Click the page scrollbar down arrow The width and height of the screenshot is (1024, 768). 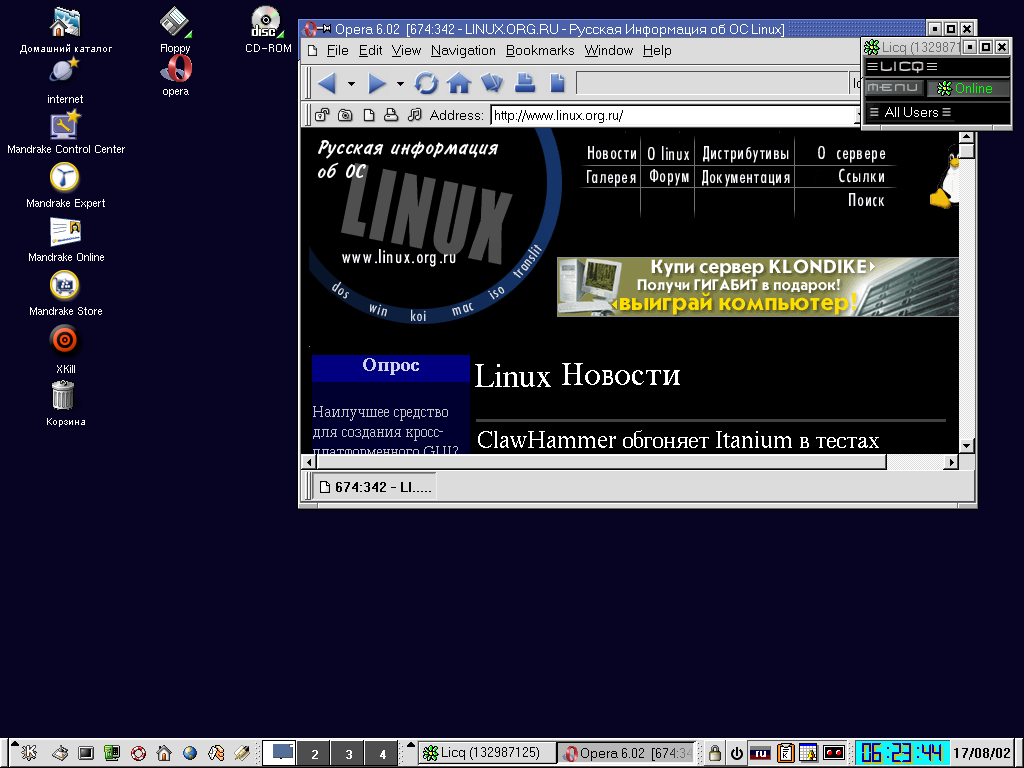[967, 445]
